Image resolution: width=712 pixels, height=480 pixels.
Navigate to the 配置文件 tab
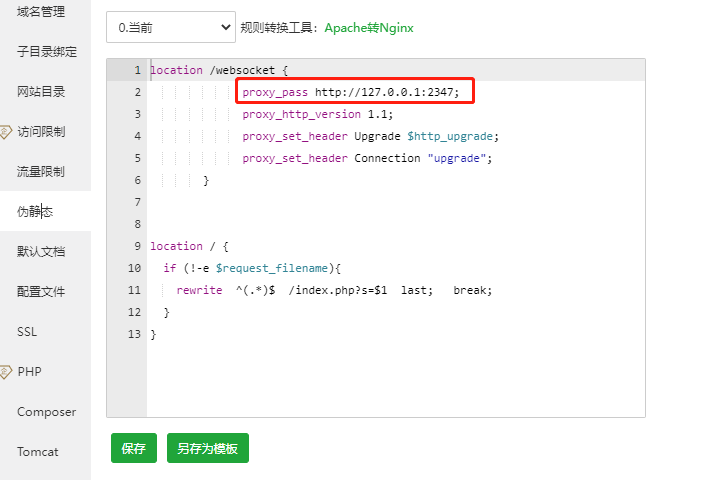40,292
